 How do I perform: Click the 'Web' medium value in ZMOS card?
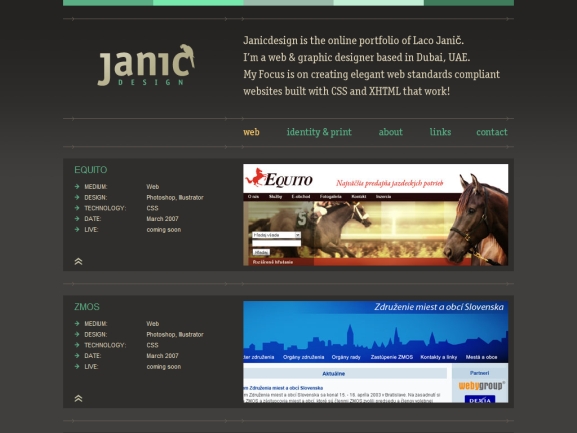[153, 324]
